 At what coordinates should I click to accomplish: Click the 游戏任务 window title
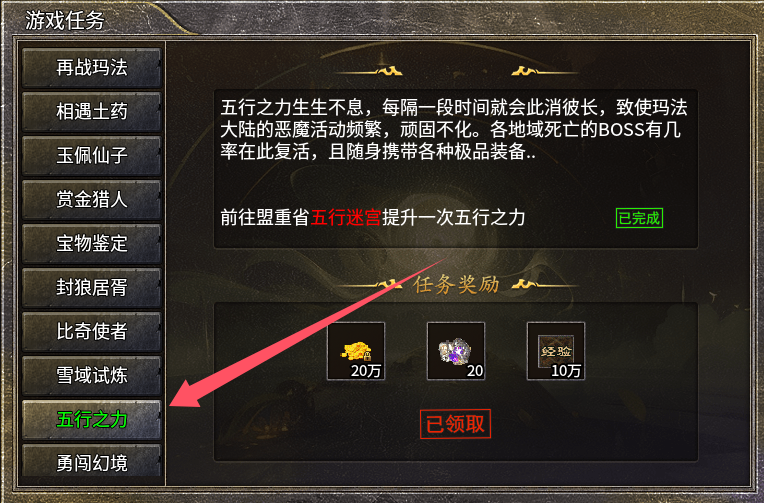click(65, 20)
